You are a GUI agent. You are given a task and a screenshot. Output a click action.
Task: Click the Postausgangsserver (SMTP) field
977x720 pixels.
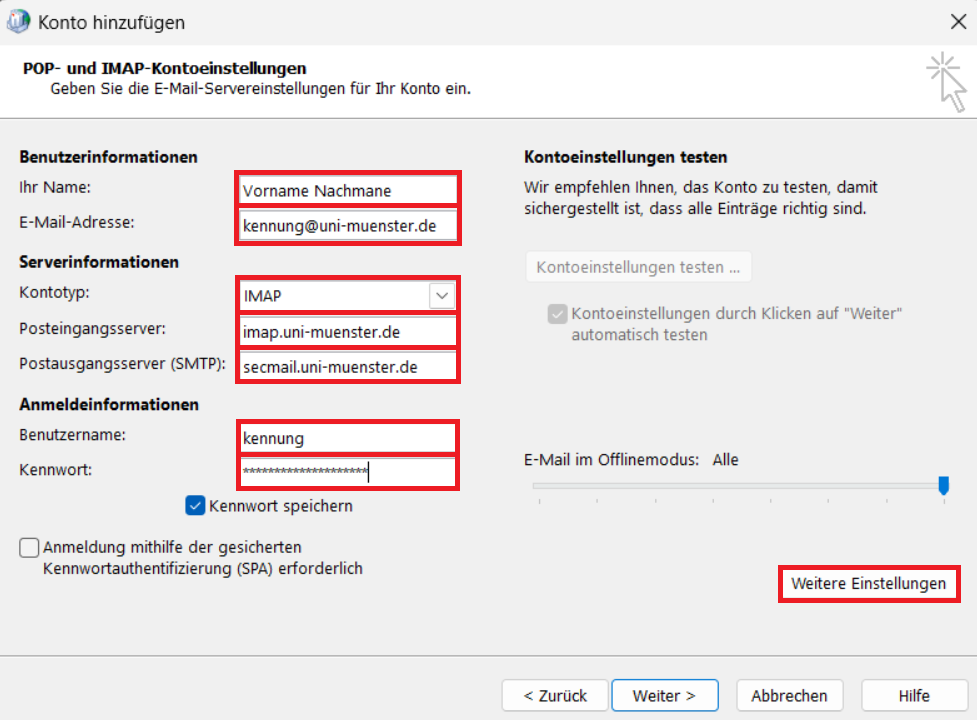(x=347, y=367)
